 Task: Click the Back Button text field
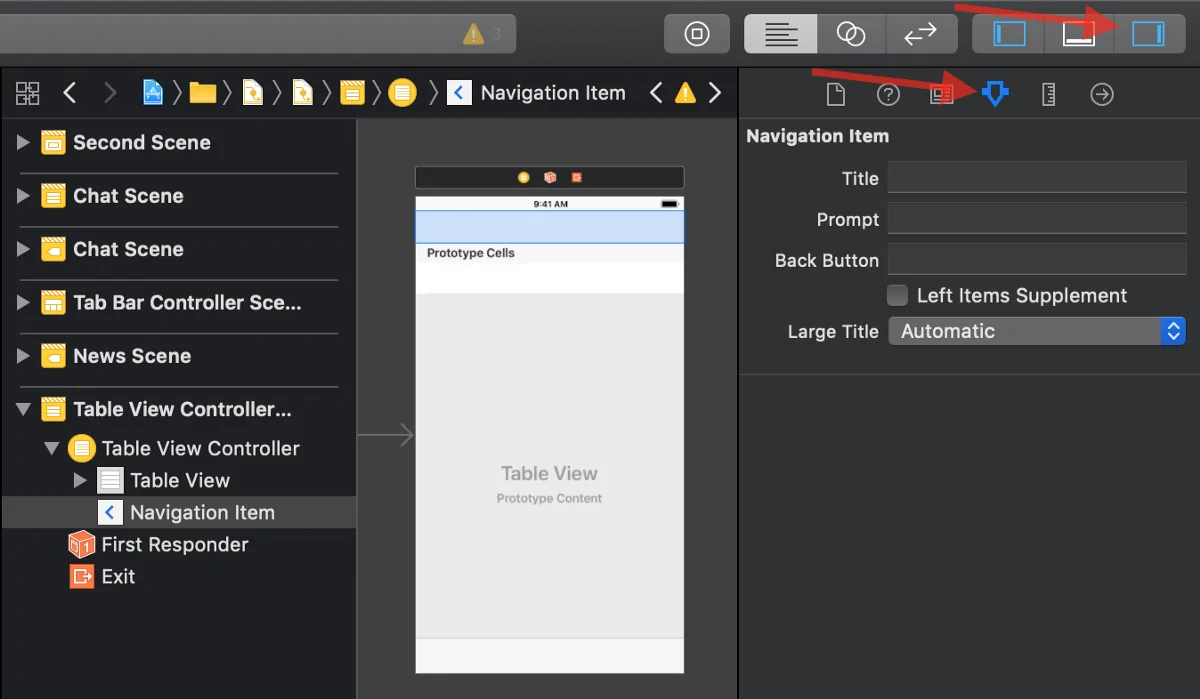click(1036, 260)
